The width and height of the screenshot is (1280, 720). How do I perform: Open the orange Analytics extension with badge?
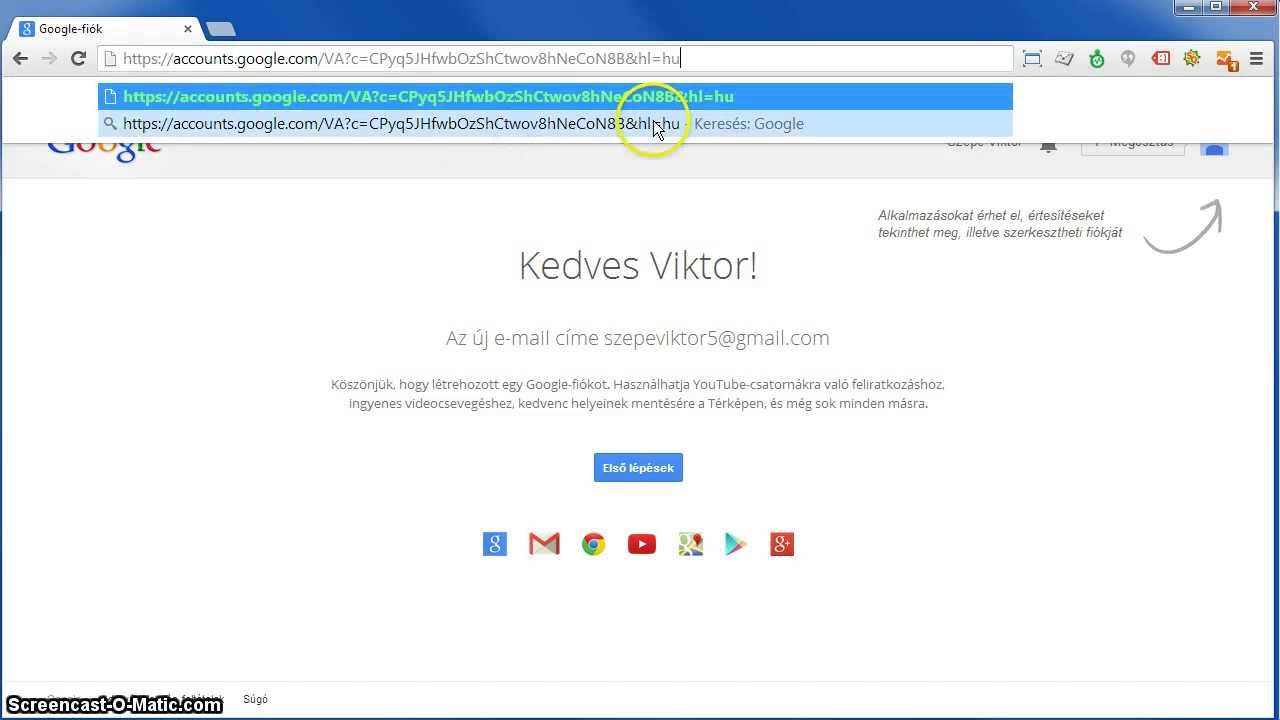[1226, 60]
